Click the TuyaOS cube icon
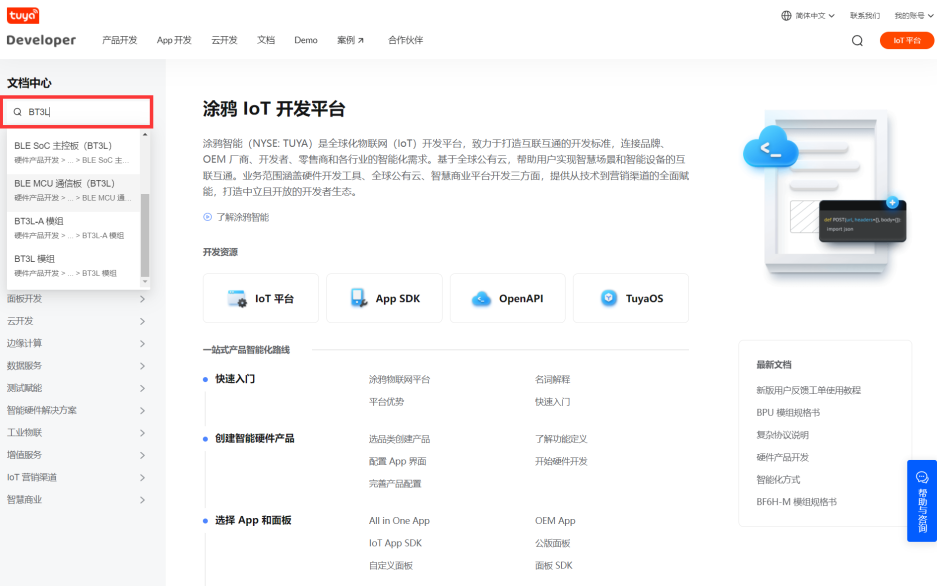 point(608,298)
